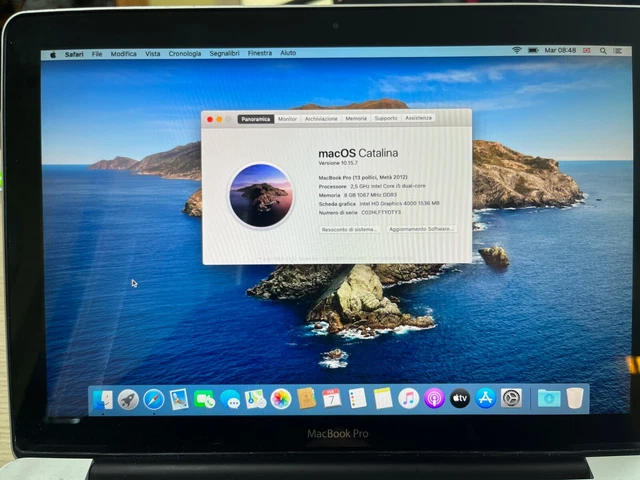
Task: Open the Vista menu
Action: coord(153,53)
